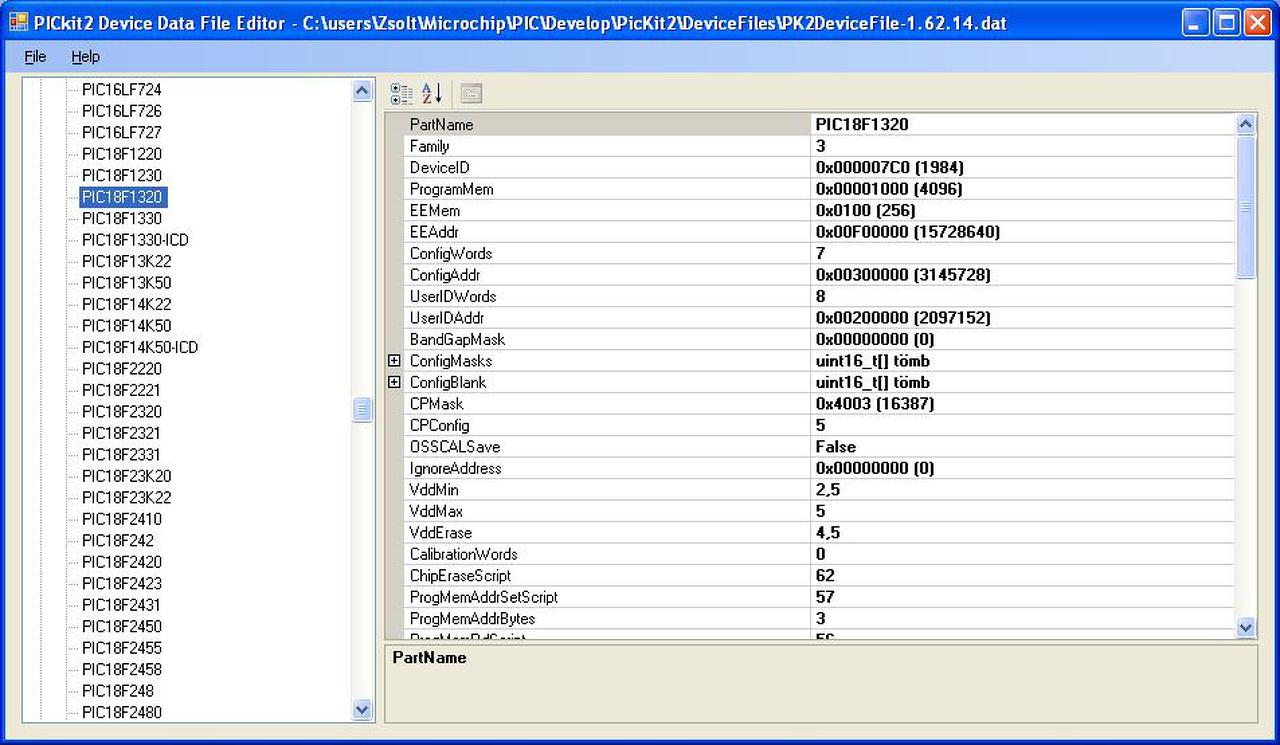This screenshot has height=745, width=1280.
Task: Open the Help menu
Action: click(x=86, y=57)
